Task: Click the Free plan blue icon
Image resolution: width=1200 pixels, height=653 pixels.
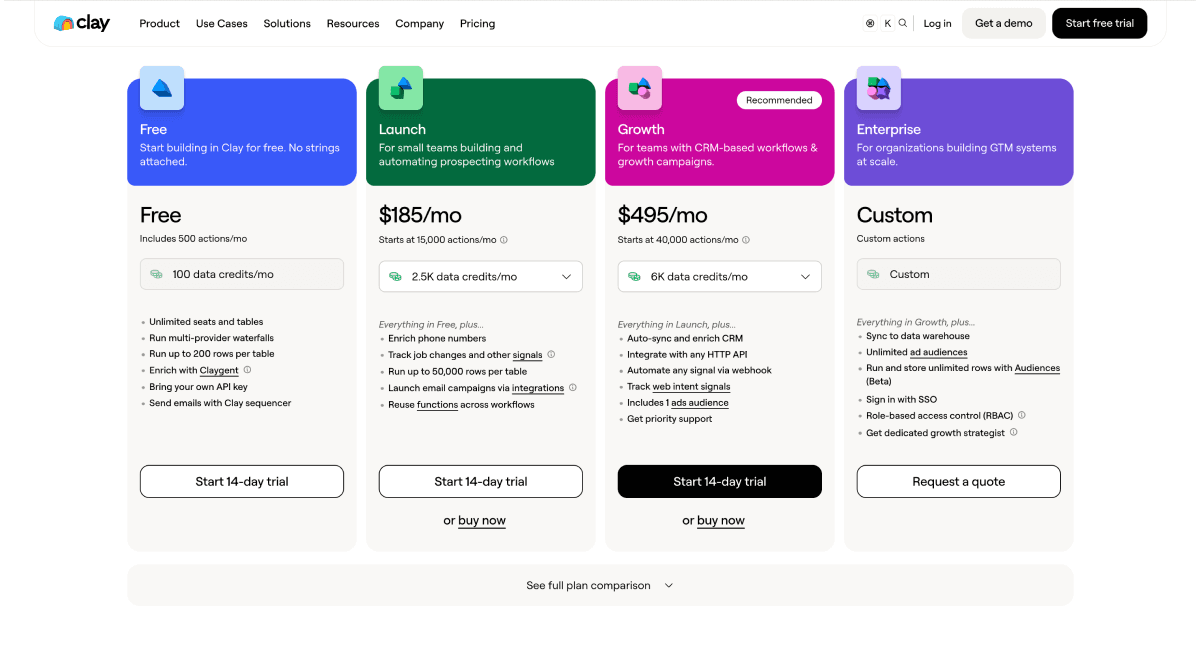Action: [162, 88]
